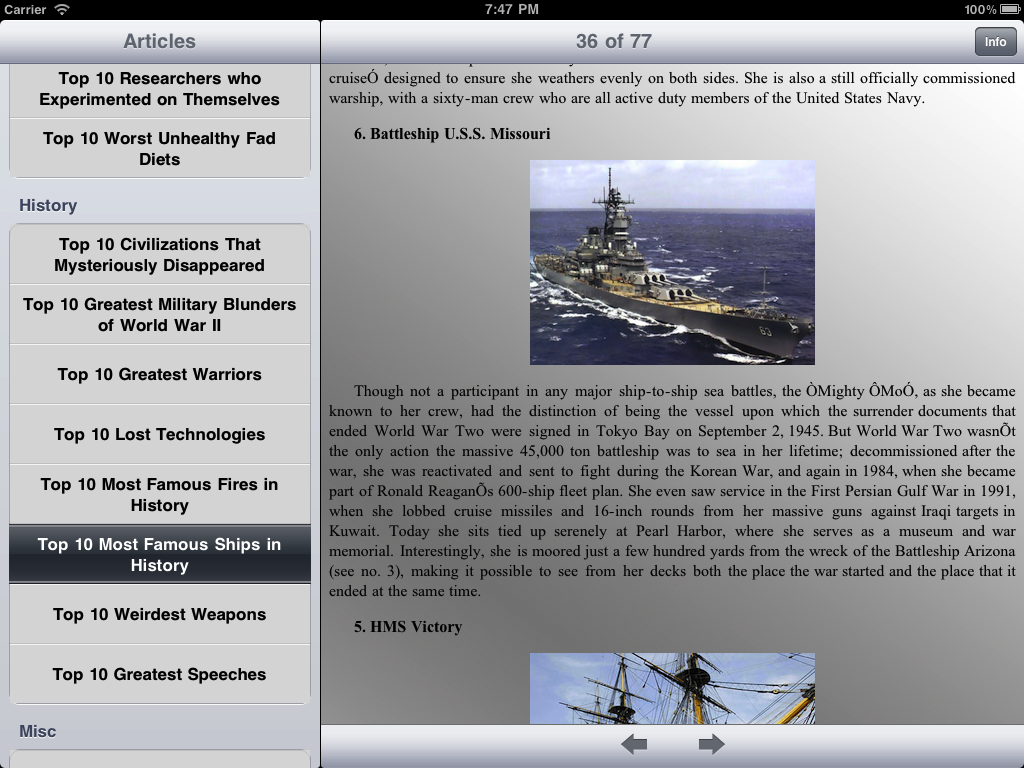Tap the Misc section header

point(37,731)
